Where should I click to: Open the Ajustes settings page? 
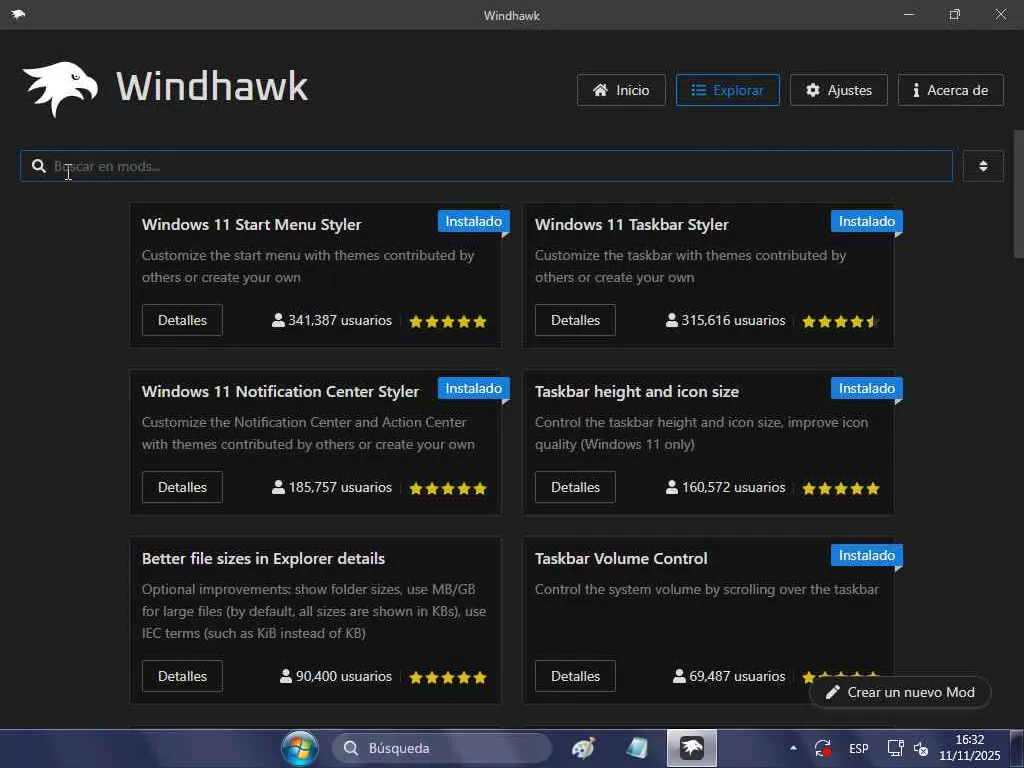(x=839, y=90)
